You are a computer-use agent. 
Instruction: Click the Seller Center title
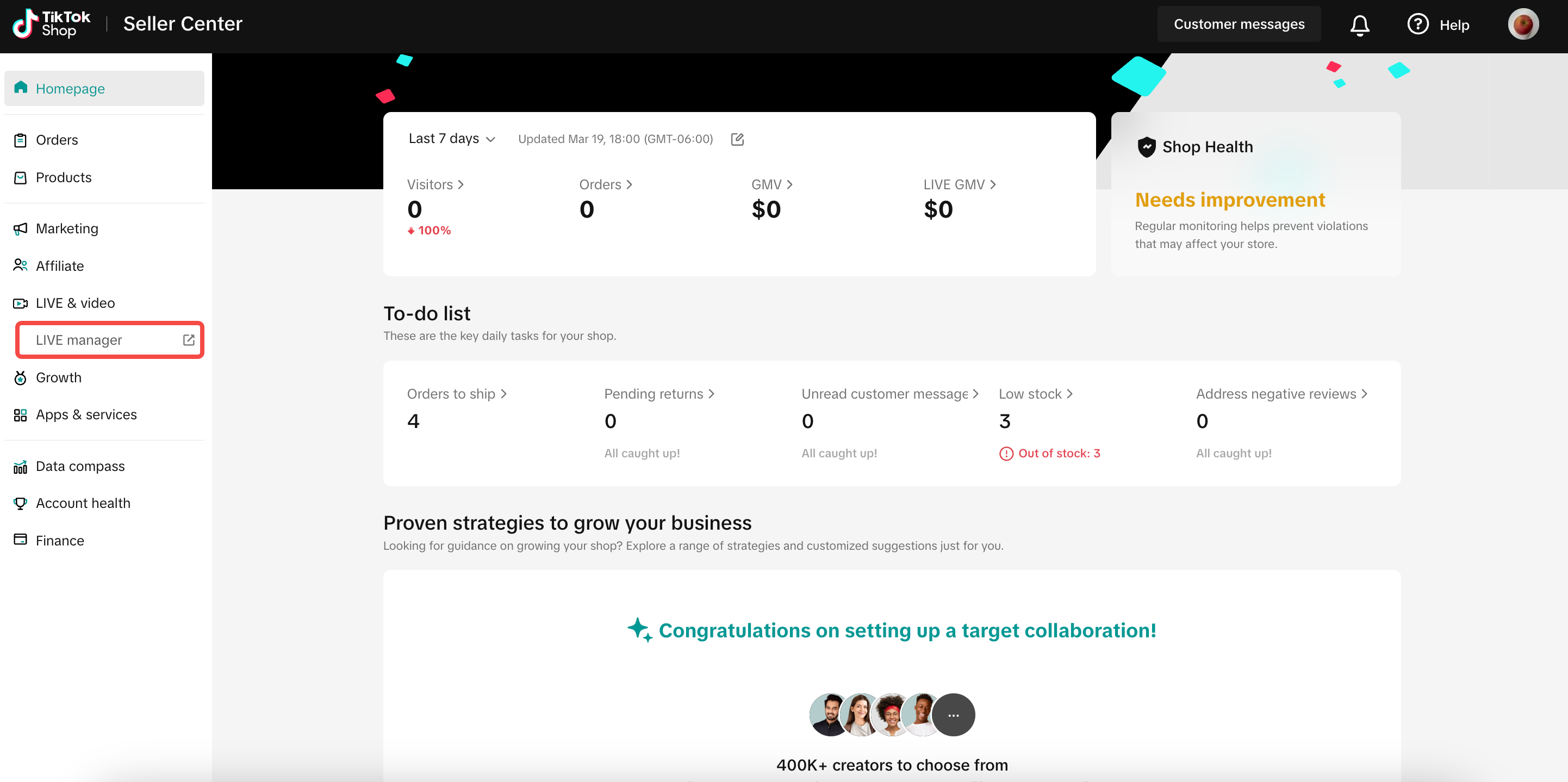tap(183, 24)
